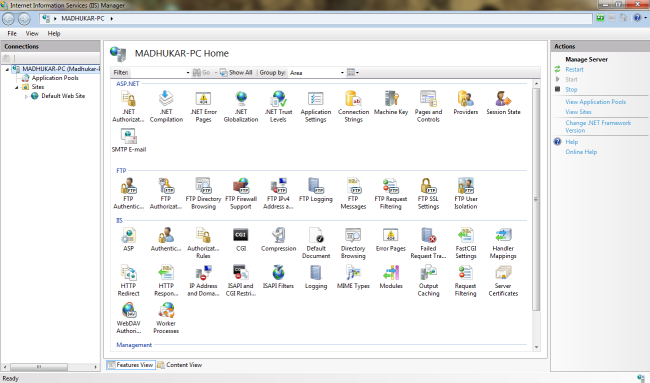
Task: Open FTP Firewall Support feature
Action: point(241,194)
